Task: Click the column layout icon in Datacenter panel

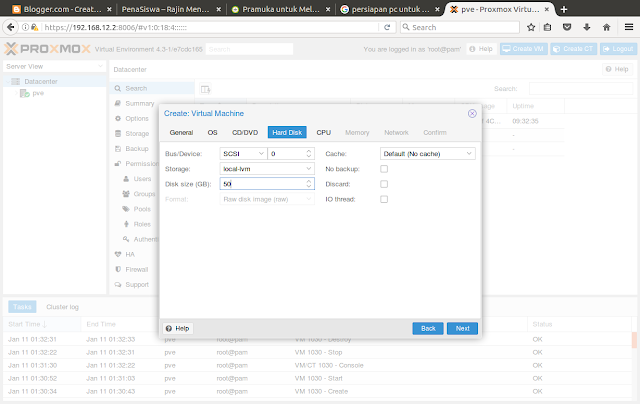Action: pos(205,89)
